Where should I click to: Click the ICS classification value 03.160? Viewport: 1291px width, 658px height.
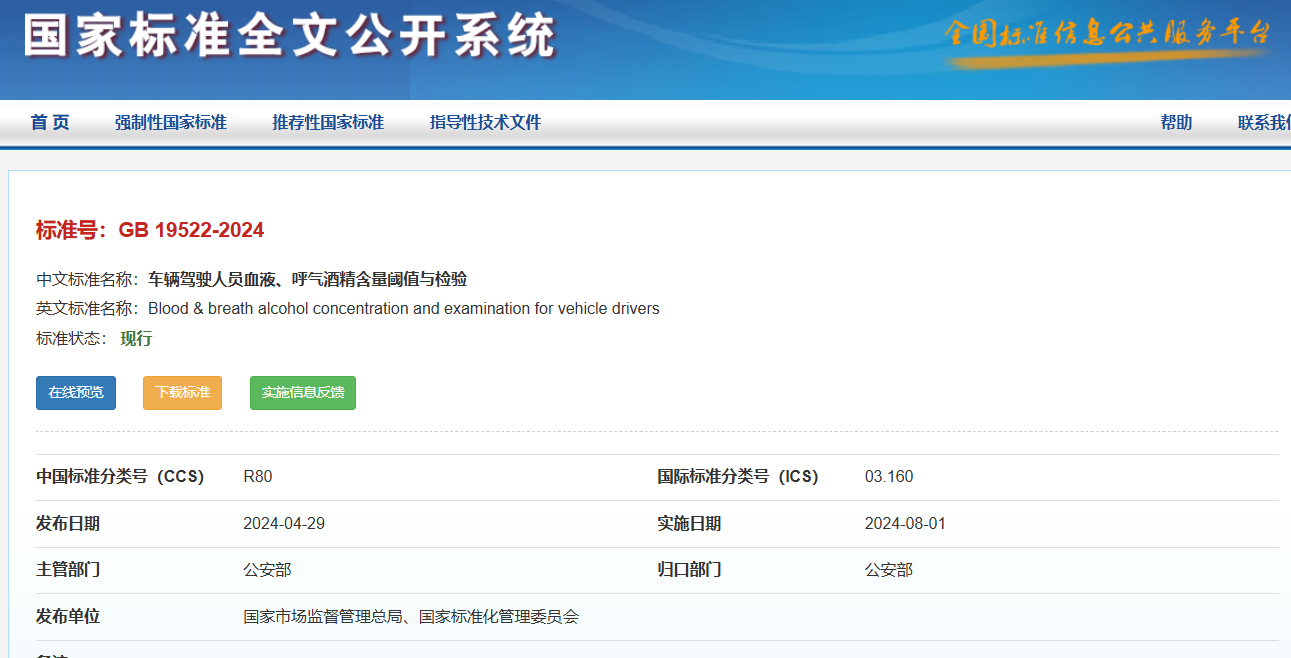coord(888,477)
